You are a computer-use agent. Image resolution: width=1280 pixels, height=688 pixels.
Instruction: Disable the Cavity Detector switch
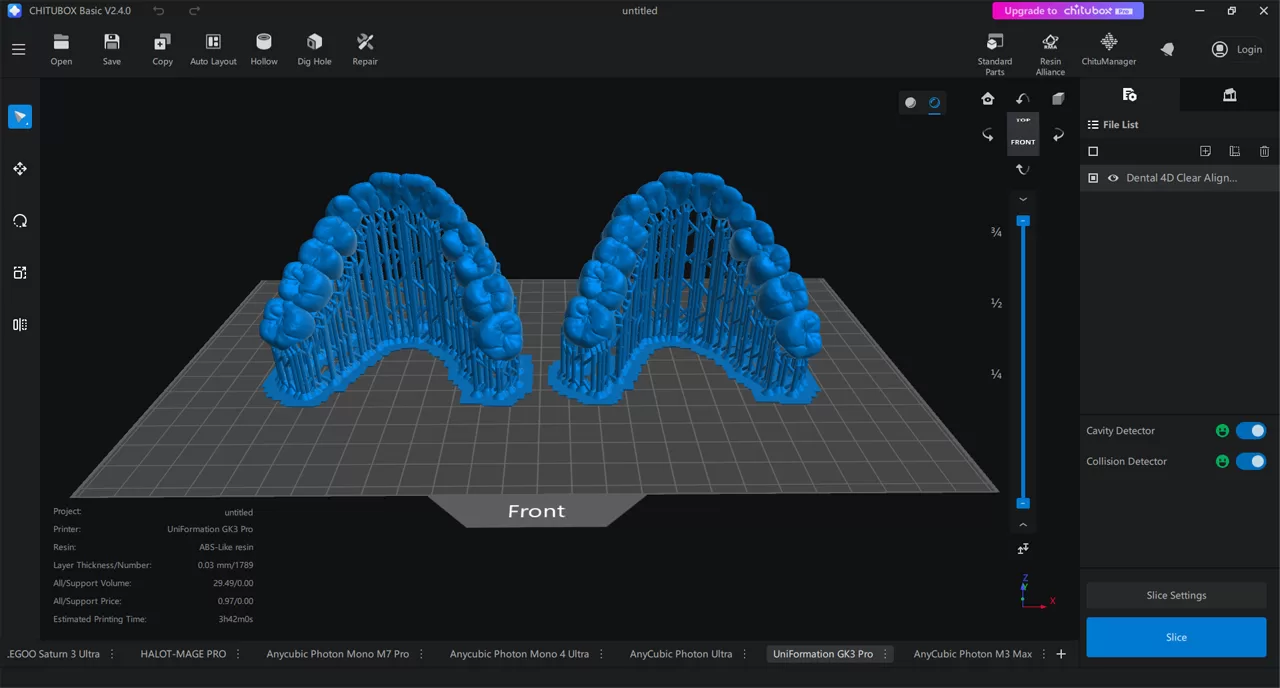coord(1251,430)
